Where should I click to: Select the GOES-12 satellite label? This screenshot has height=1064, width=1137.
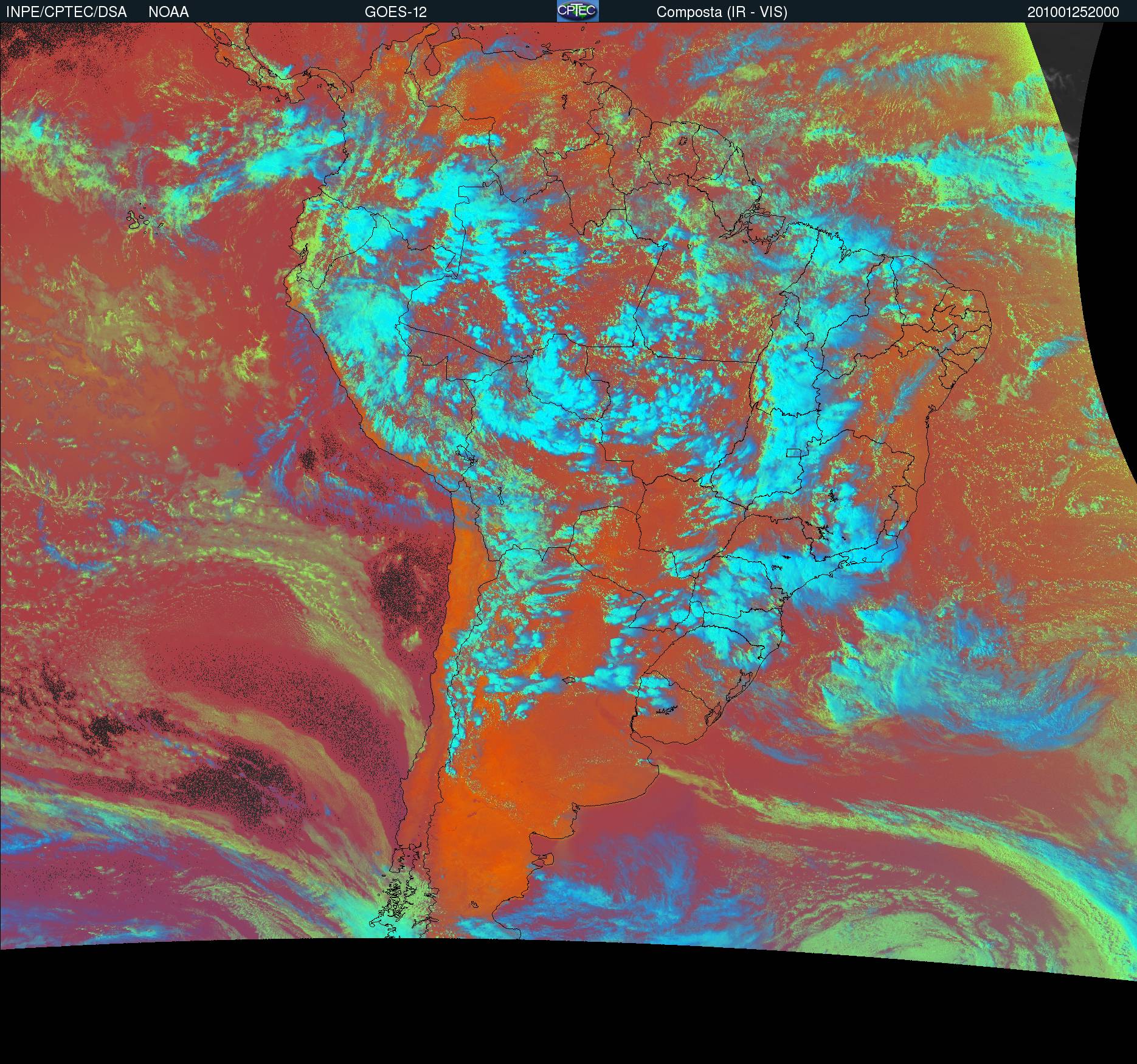396,12
